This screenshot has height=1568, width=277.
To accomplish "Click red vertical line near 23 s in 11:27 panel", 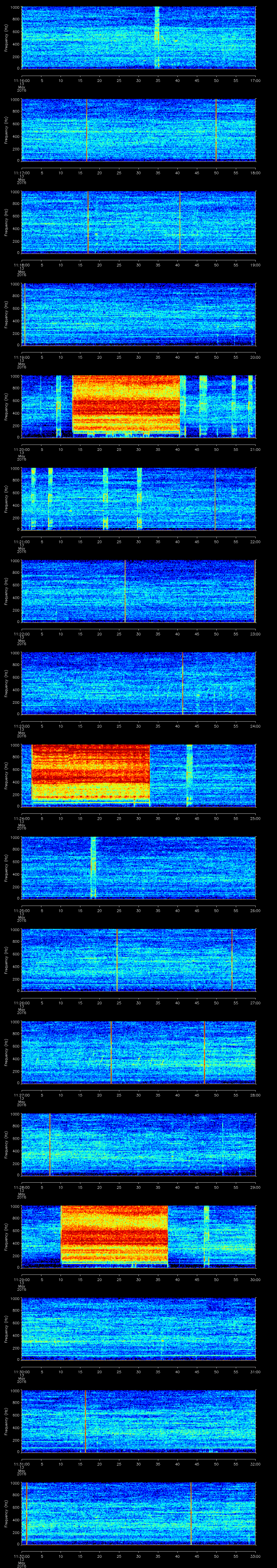I will pos(111,1052).
